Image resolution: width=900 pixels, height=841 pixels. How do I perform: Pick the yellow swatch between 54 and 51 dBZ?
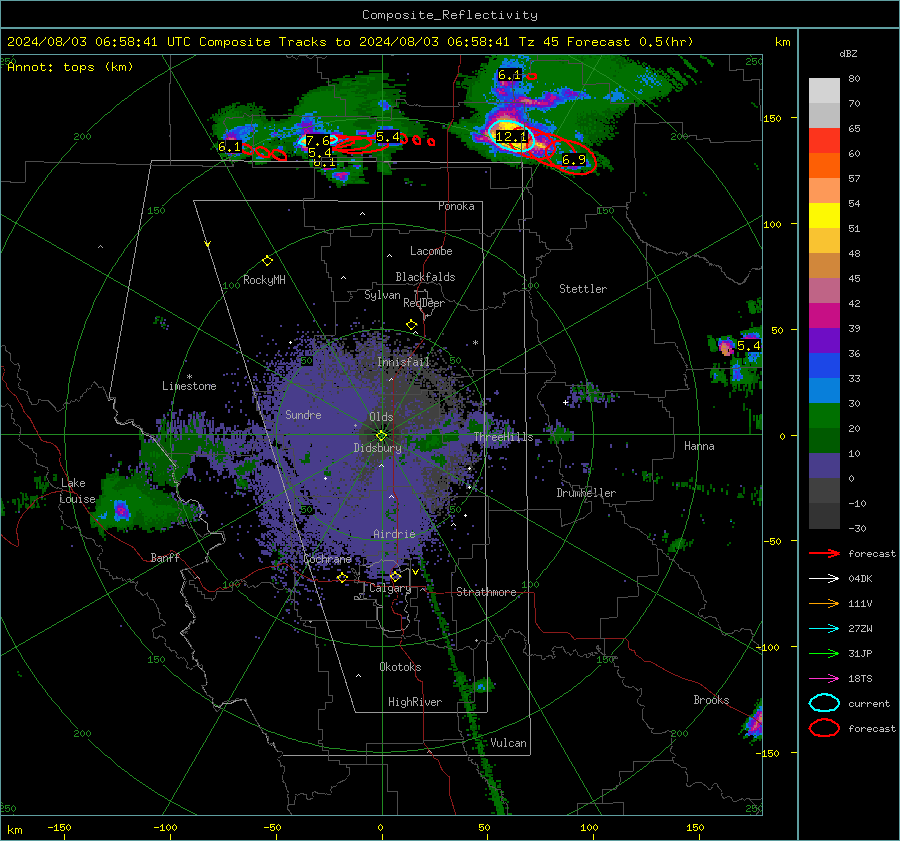(824, 216)
